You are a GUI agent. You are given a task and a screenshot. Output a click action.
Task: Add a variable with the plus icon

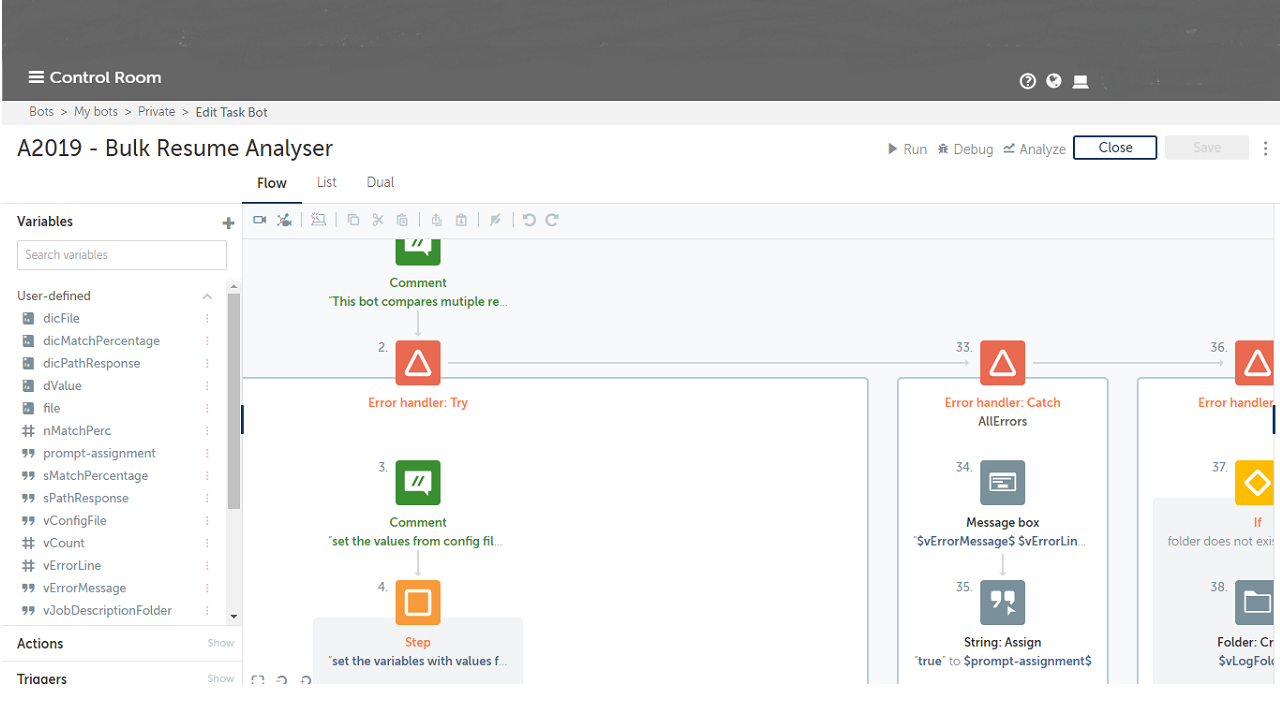click(x=228, y=223)
